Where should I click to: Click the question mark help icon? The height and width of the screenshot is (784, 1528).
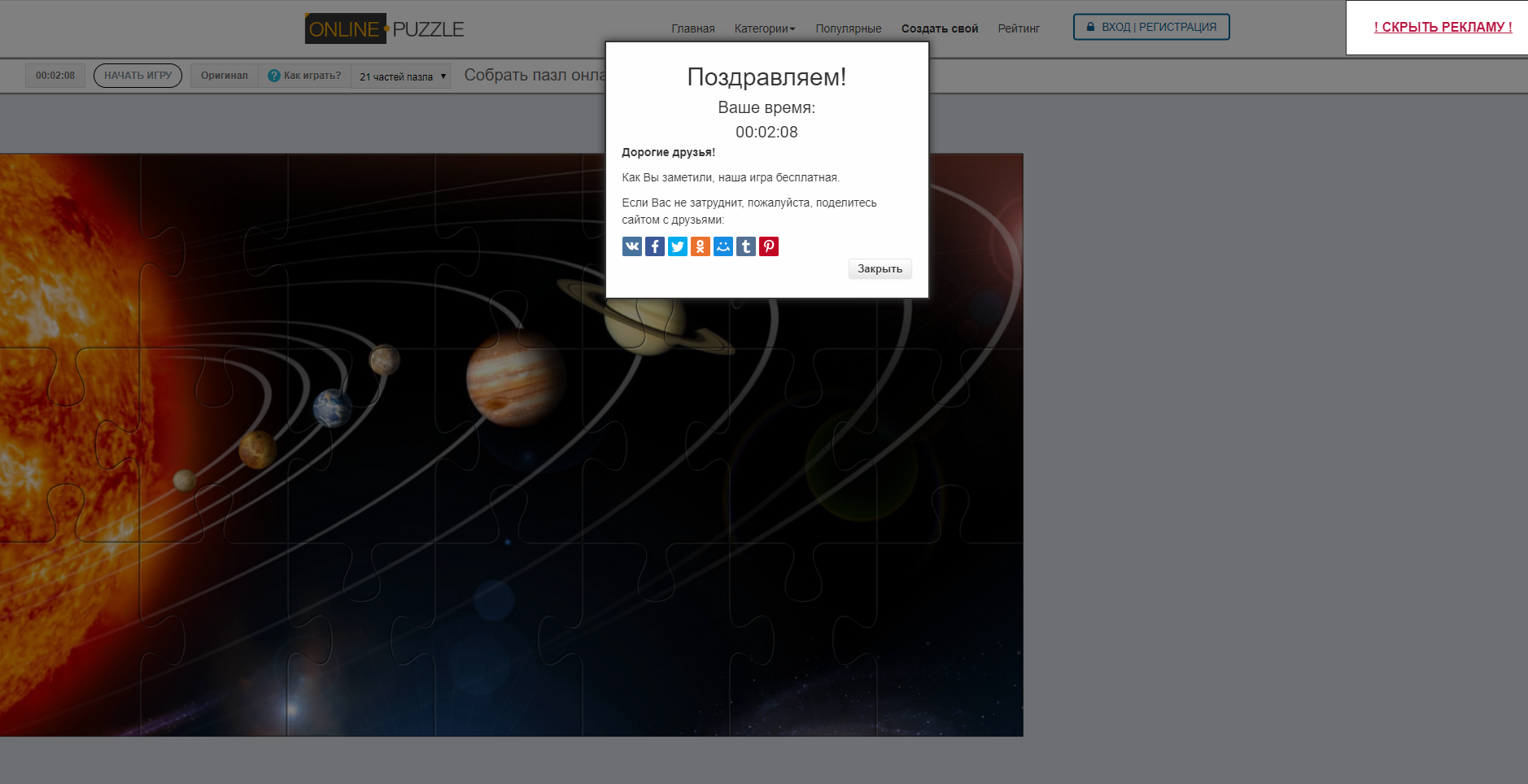coord(274,76)
